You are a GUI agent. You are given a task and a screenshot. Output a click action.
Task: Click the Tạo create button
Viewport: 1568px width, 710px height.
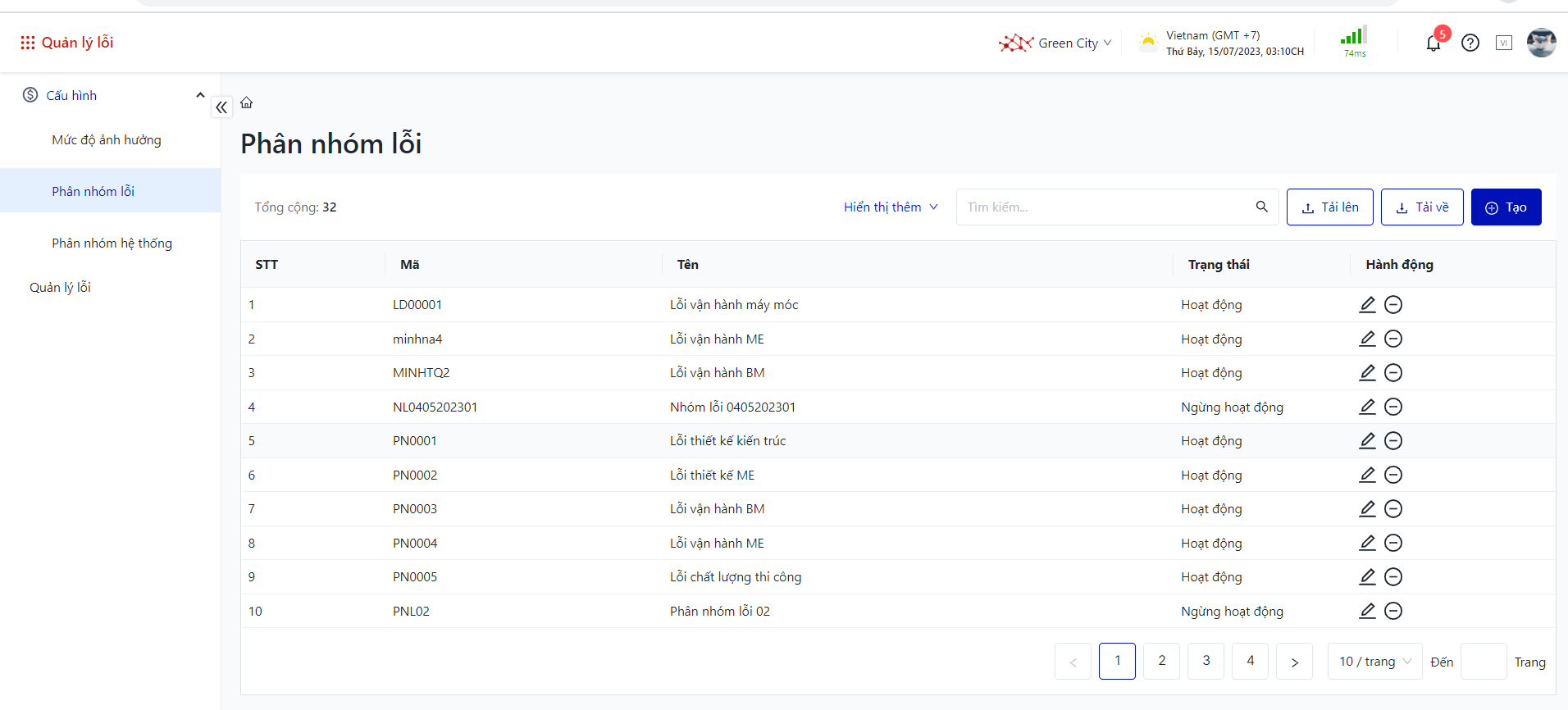1506,207
